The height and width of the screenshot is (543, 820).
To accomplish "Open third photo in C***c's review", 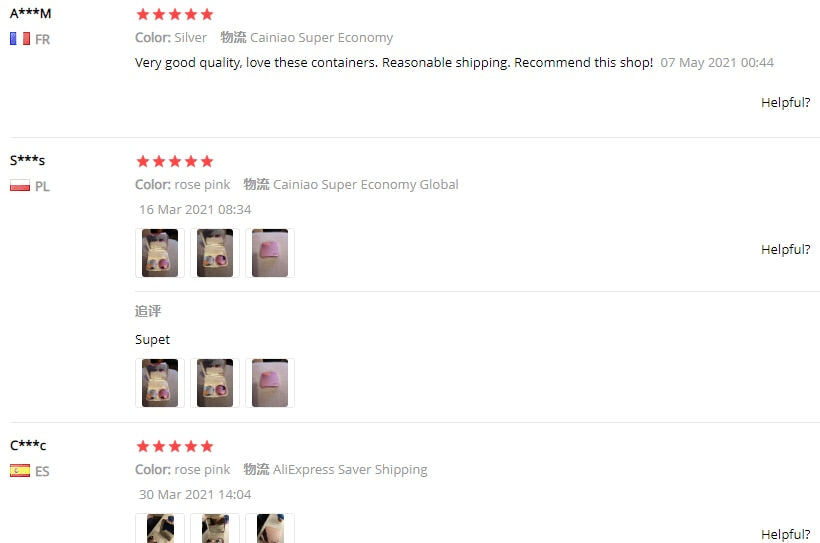I will pos(270,528).
